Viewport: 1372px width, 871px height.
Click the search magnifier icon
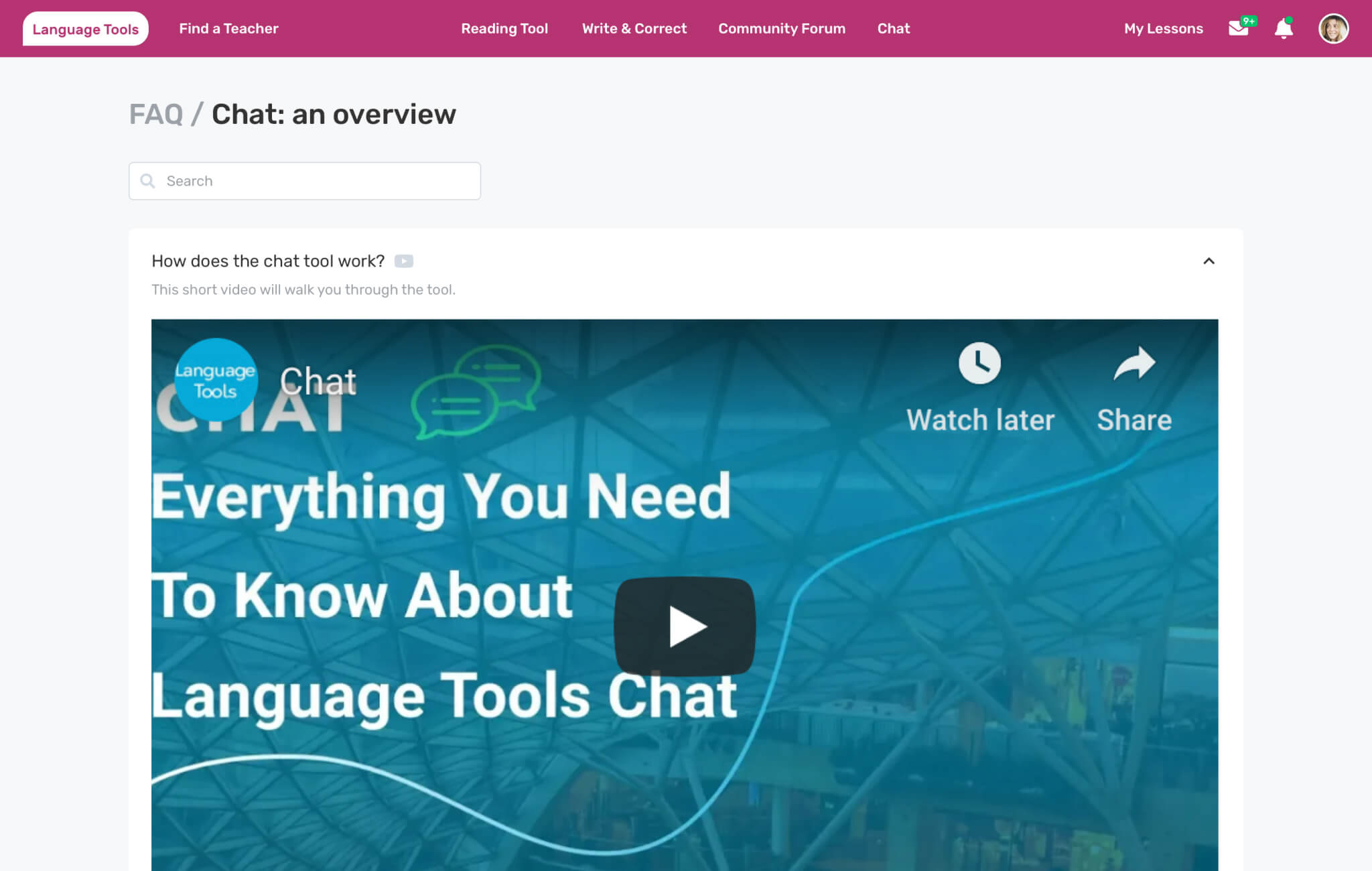pyautogui.click(x=148, y=181)
